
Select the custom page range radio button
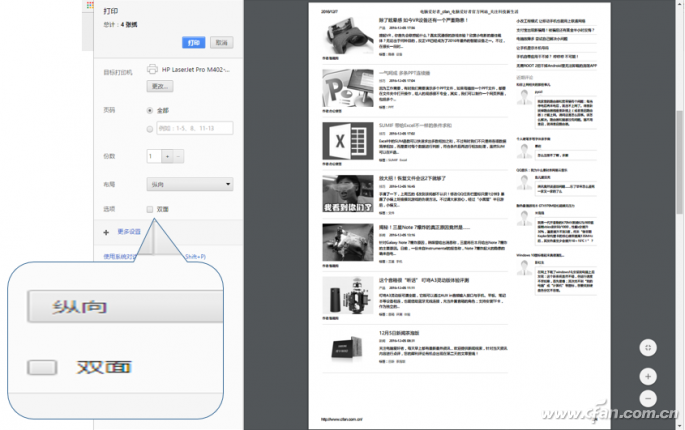click(x=151, y=128)
